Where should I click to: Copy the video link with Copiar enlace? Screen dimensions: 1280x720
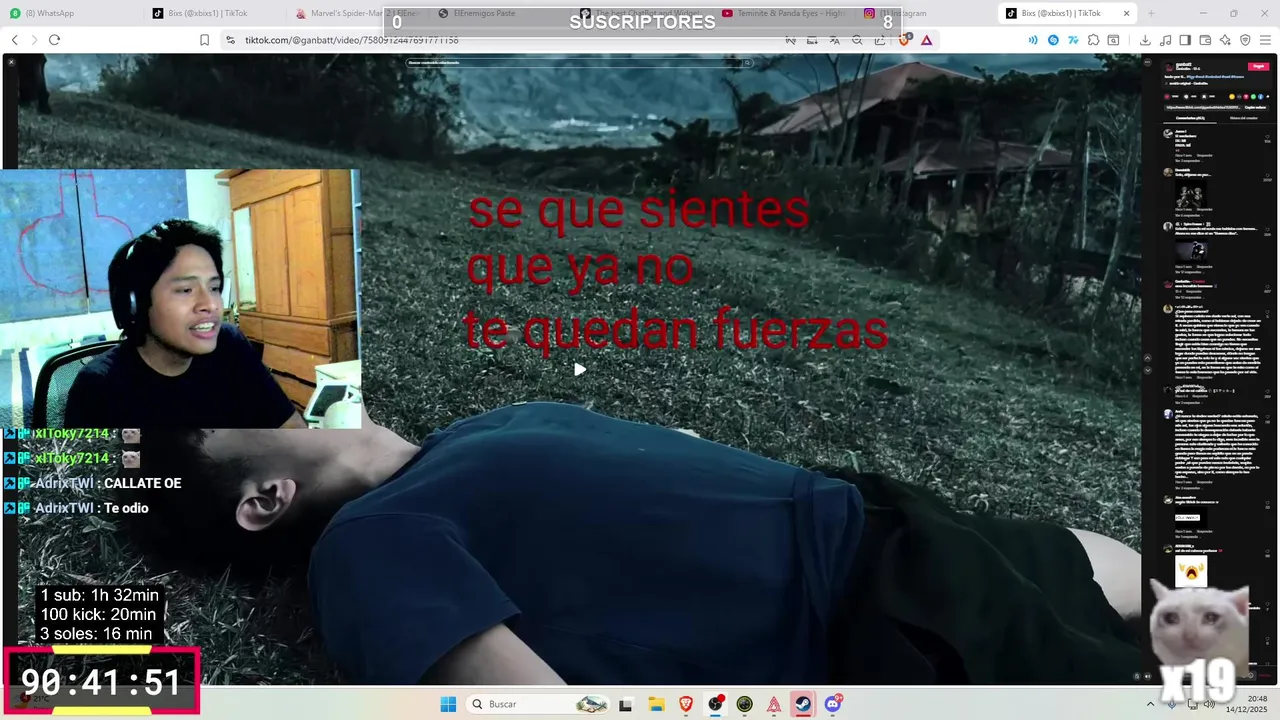(1255, 106)
